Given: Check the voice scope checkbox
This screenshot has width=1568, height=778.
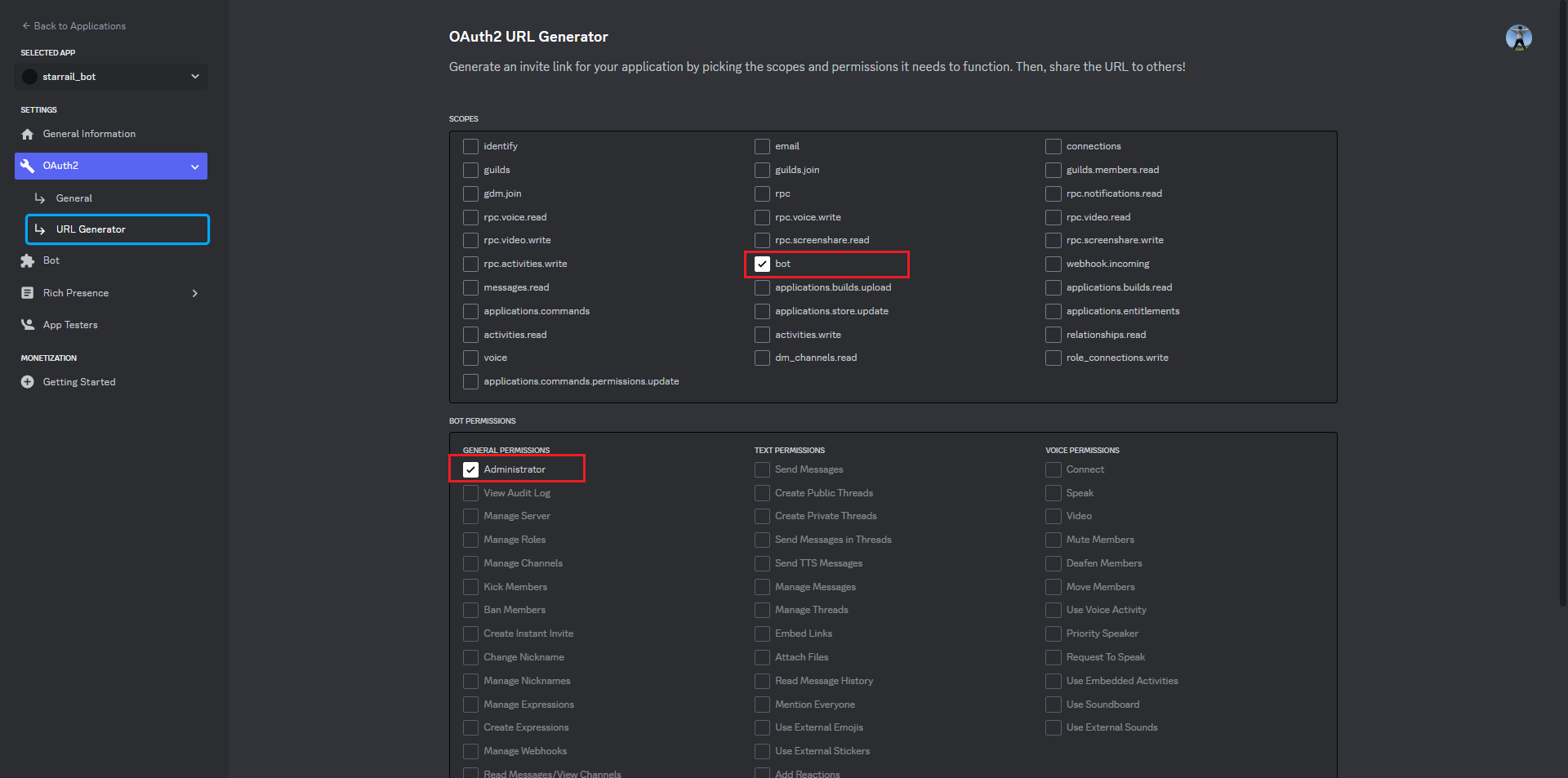Looking at the screenshot, I should point(470,358).
